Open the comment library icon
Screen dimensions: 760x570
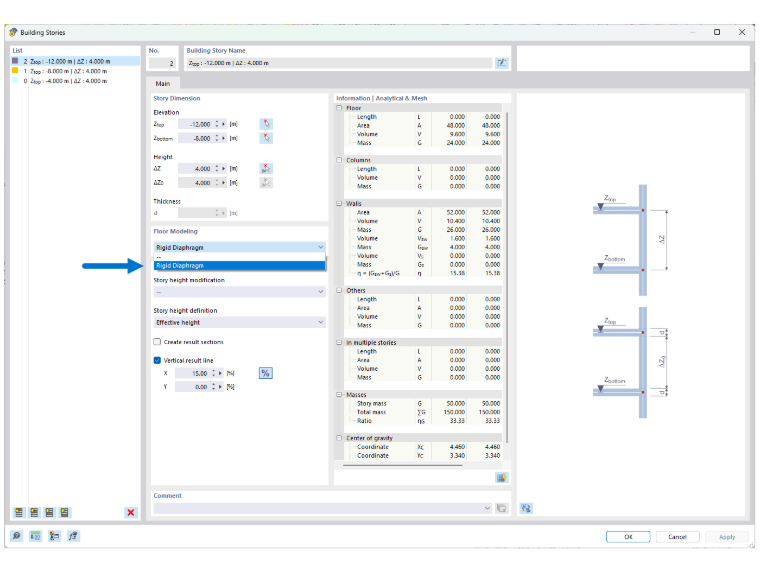[x=502, y=508]
